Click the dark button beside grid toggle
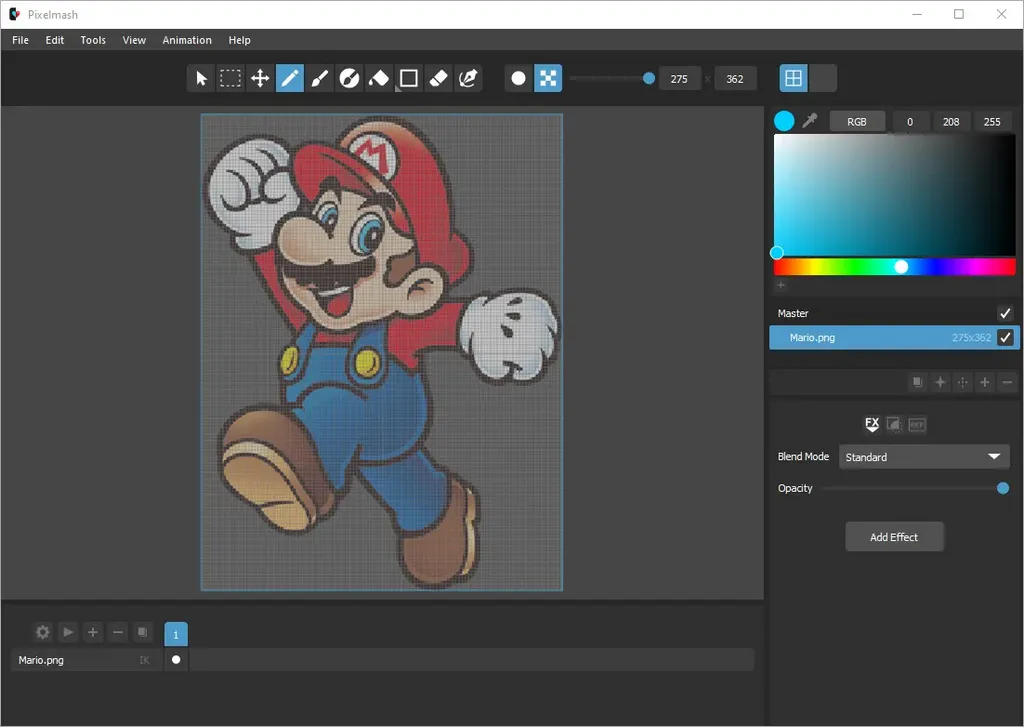This screenshot has width=1024, height=727. (x=823, y=78)
